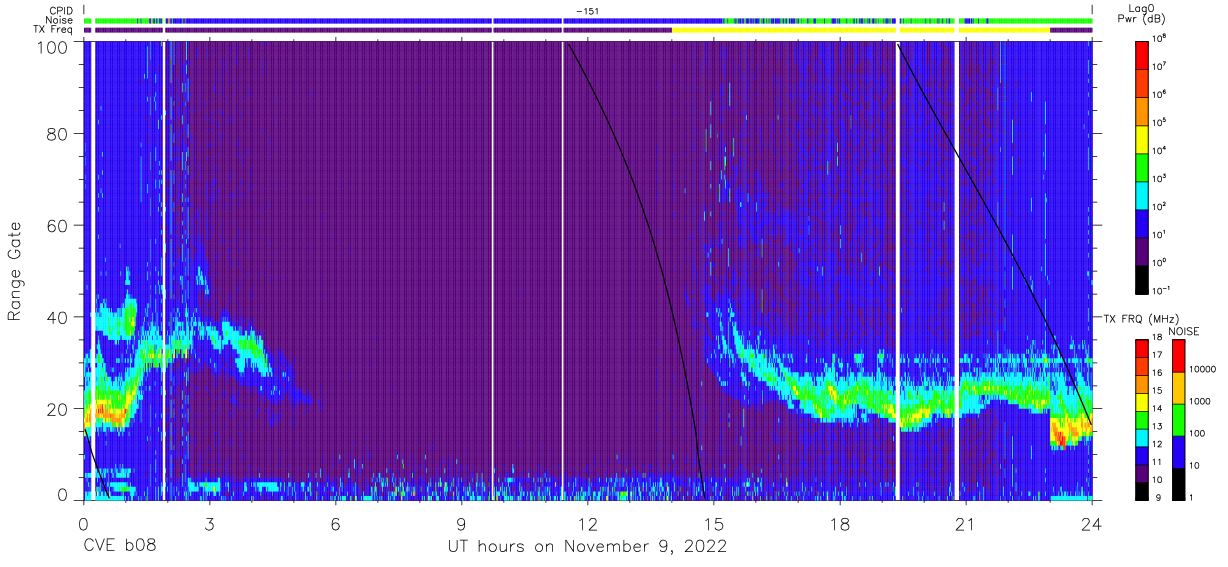This screenshot has height=567, width=1228.
Task: Pick the green segment of power colorbar
Action: tap(1143, 166)
